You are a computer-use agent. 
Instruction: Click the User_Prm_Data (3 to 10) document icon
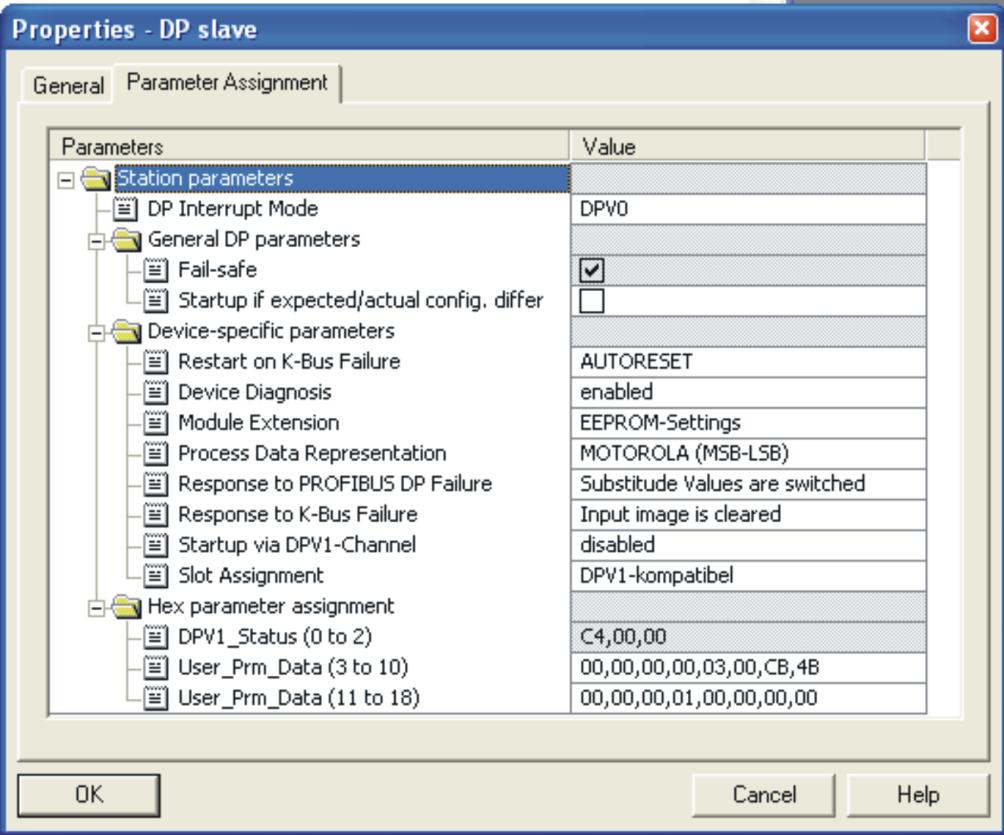tap(156, 668)
